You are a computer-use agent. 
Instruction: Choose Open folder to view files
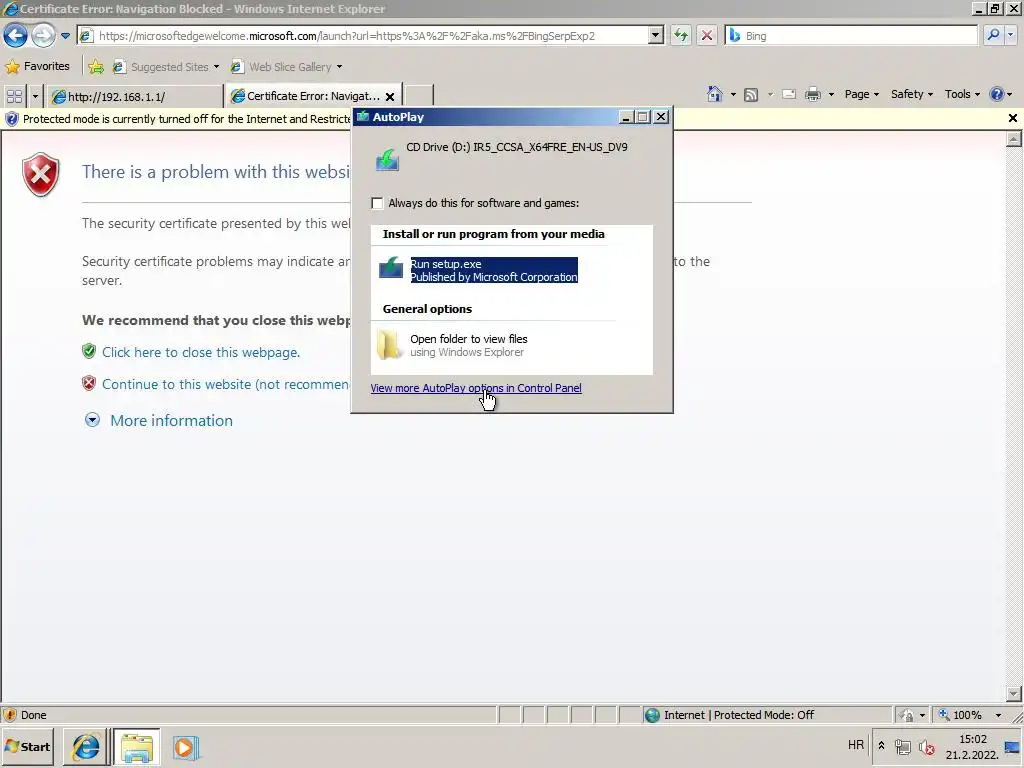[x=468, y=345]
